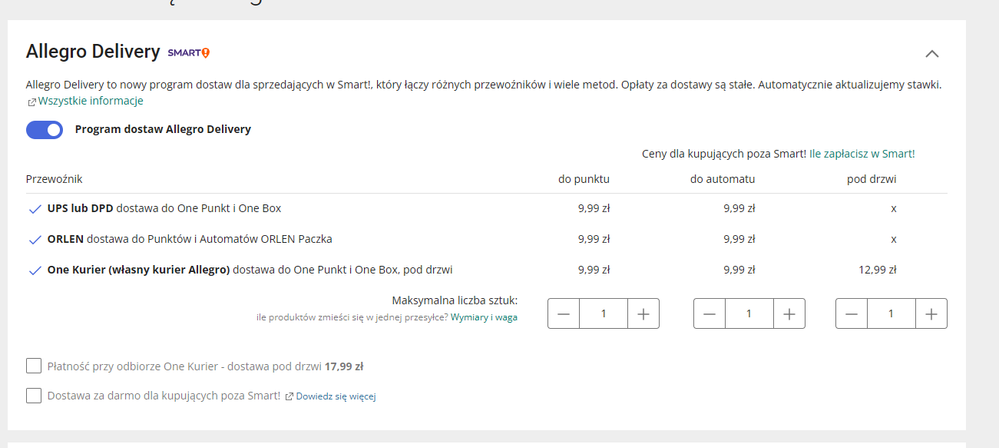This screenshot has width=999, height=448.
Task: Increase quantity in pod drzwi stepper
Action: click(931, 314)
